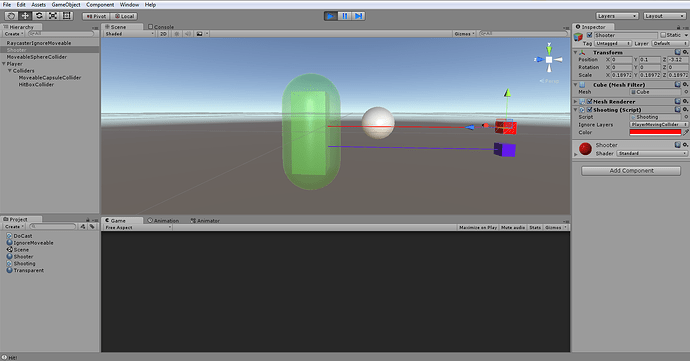This screenshot has width=690, height=361.
Task: Select the Hand tool in toolbar
Action: pyautogui.click(x=11, y=16)
